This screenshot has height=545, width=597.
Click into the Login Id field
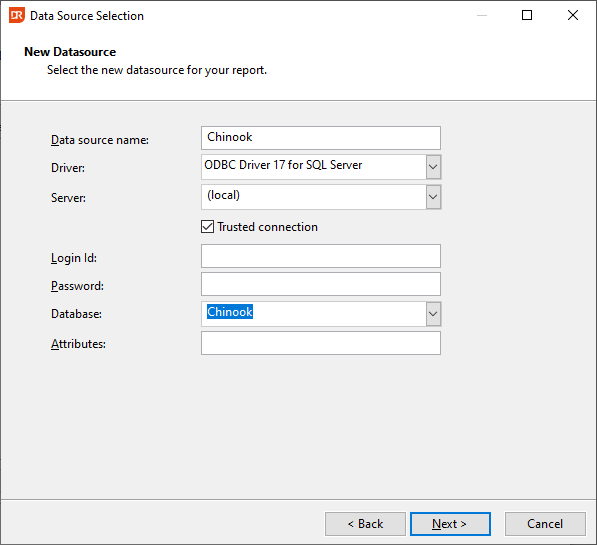[x=321, y=256]
